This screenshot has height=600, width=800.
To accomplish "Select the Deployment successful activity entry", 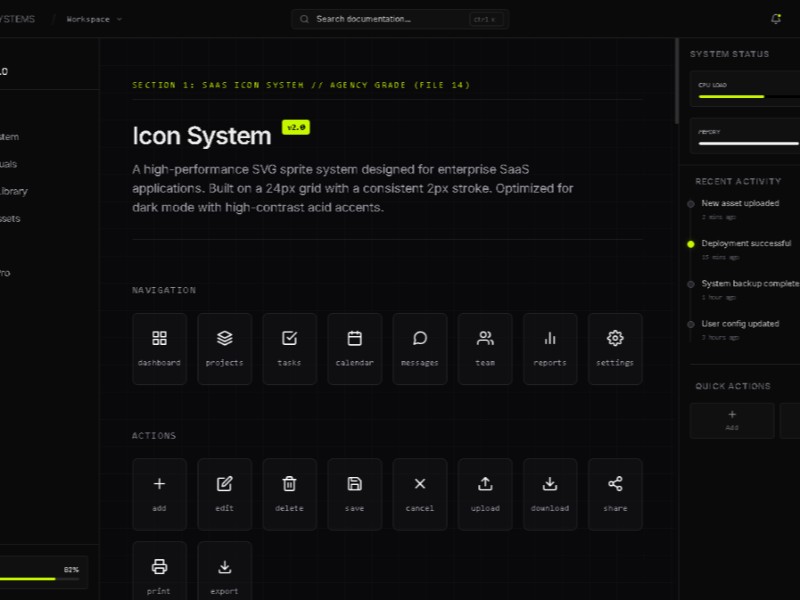I will click(x=745, y=244).
